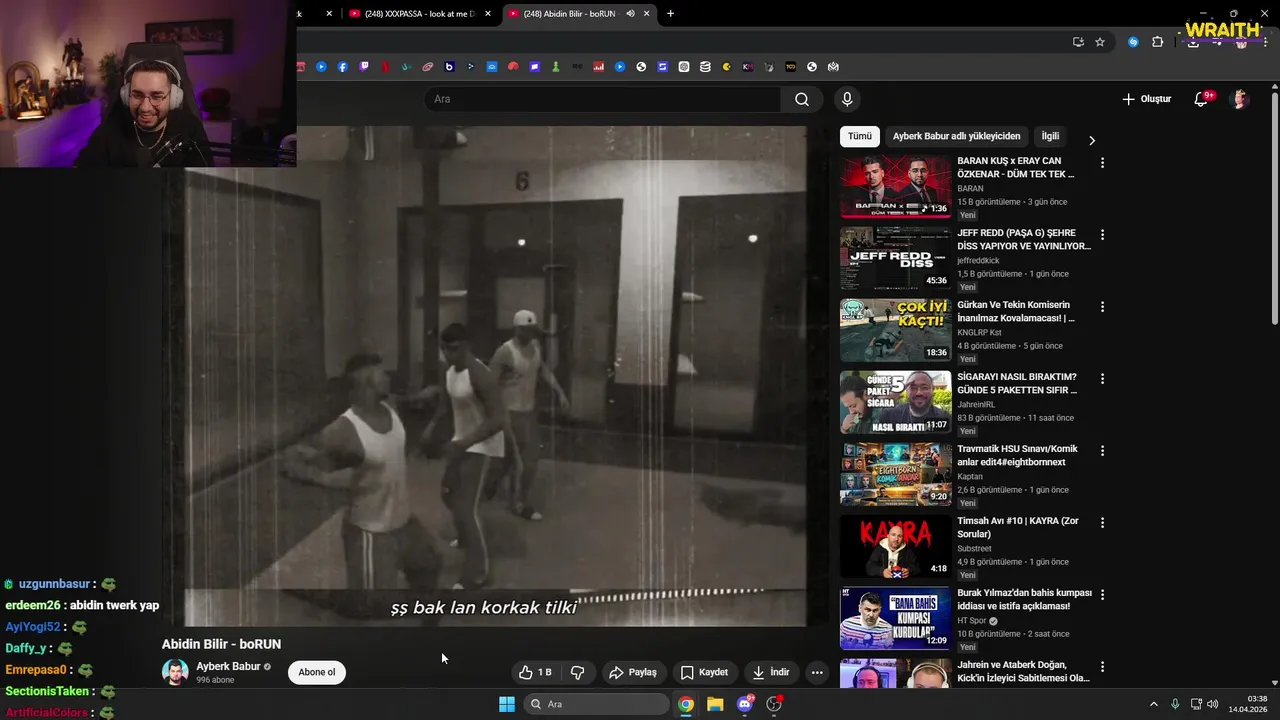Open the KAYRA Timsah Avı thumbnail
This screenshot has height=720, width=1280.
(x=896, y=546)
